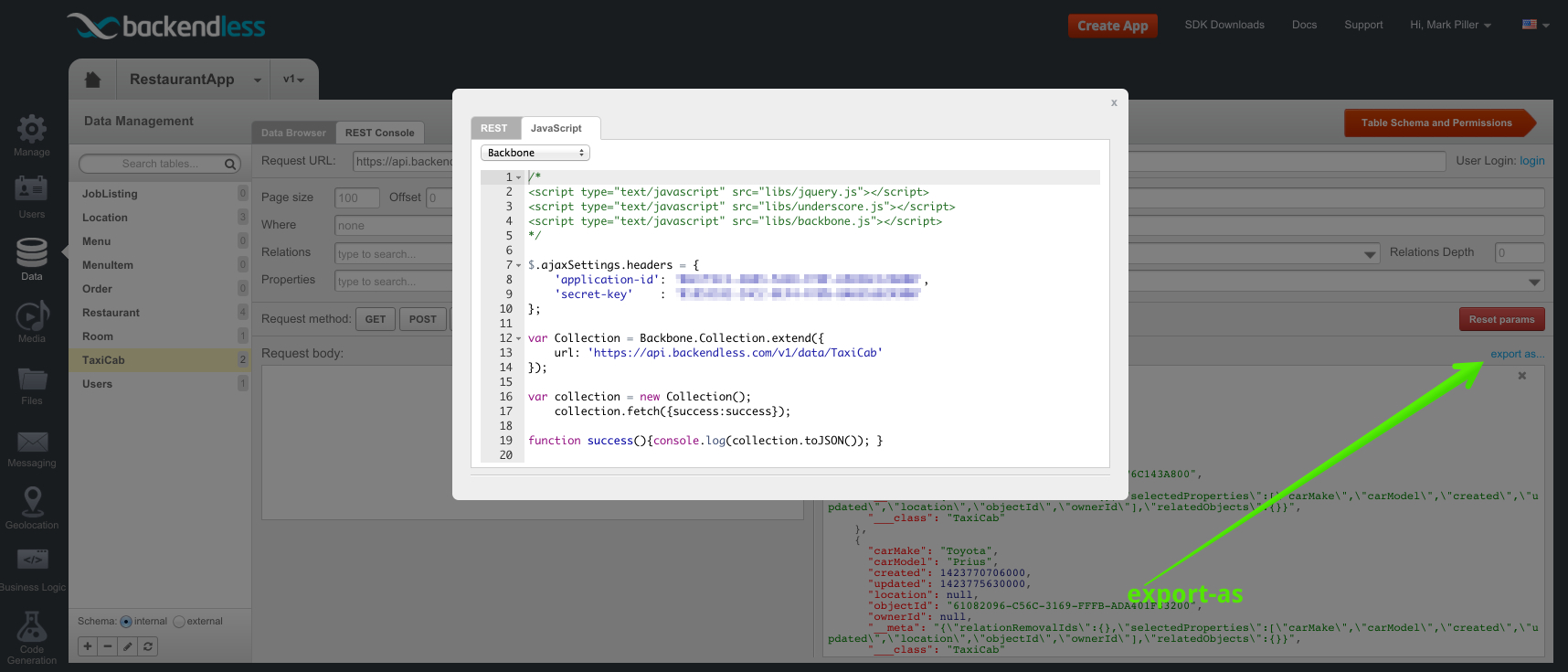Switch to the Data Browser tab
The image size is (1568, 672).
(x=293, y=133)
